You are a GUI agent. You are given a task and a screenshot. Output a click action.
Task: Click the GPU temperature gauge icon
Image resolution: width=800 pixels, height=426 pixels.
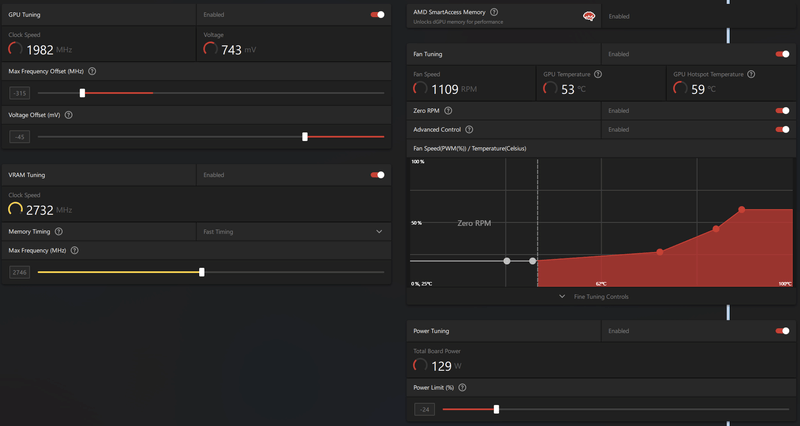tap(550, 88)
